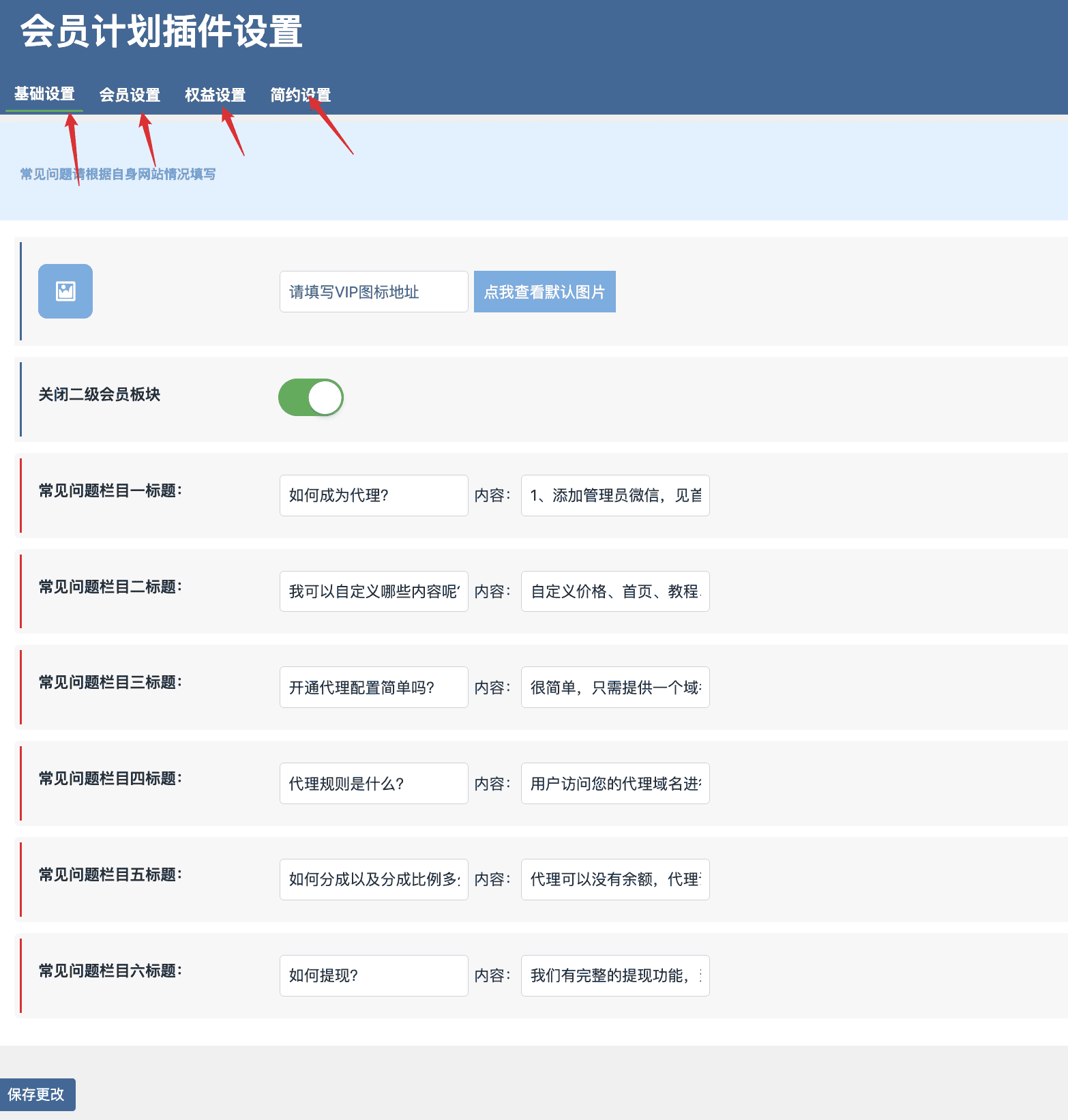The height and width of the screenshot is (1120, 1068).
Task: Click the 内容 label beside 如何成为代理?
Action: (x=492, y=495)
